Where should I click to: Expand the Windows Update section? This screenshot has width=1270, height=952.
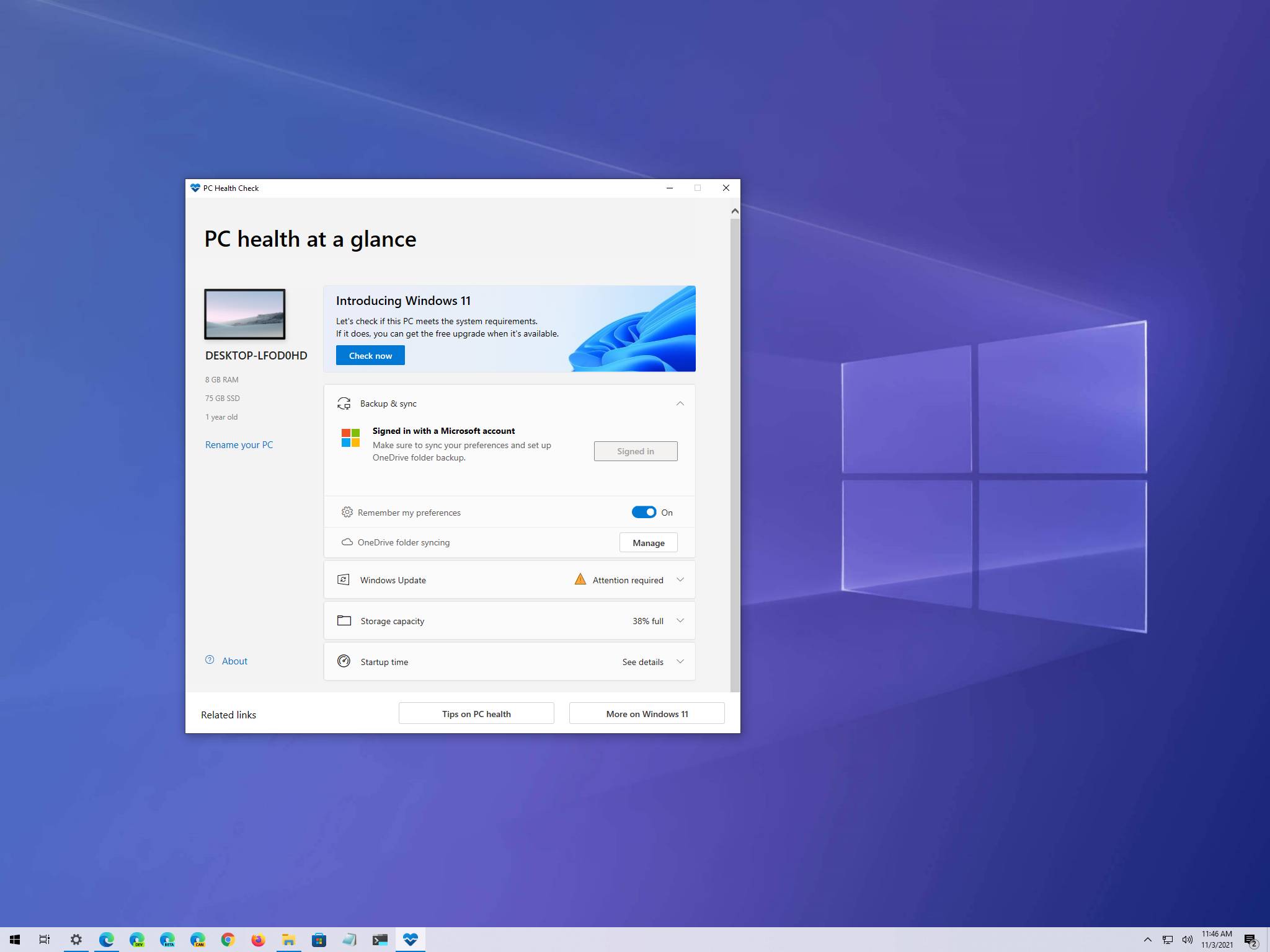click(678, 579)
